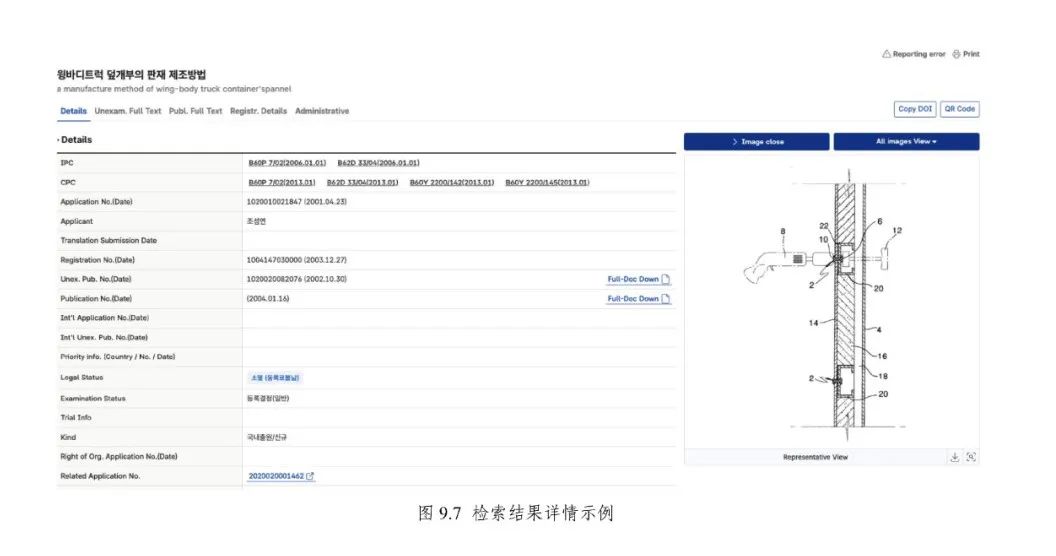
Task: Go to the Registr. Details tab
Action: [258, 111]
